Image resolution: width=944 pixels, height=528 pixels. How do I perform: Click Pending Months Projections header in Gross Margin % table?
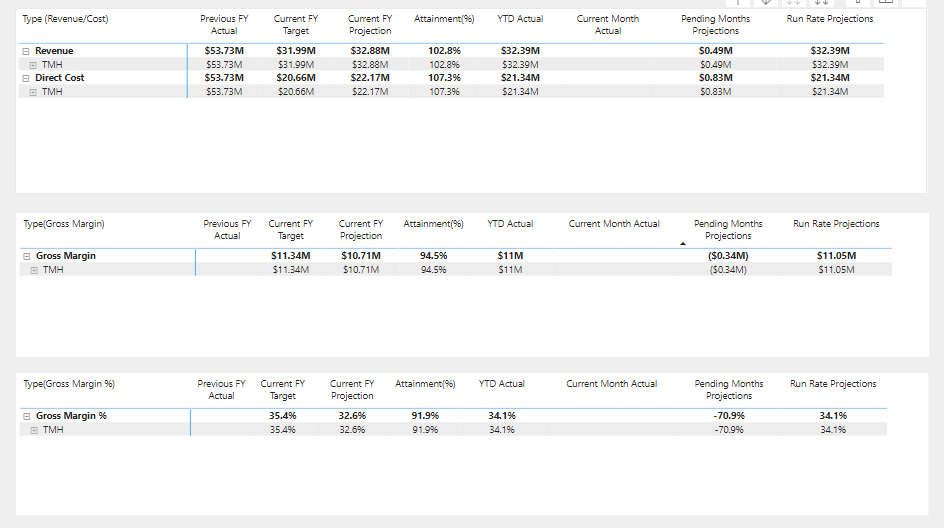click(x=728, y=390)
